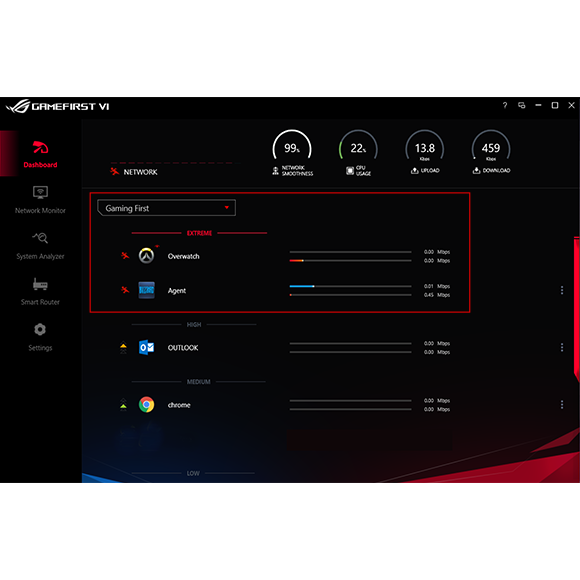Switch to mini window mode icon
580x580 pixels.
coord(522,105)
